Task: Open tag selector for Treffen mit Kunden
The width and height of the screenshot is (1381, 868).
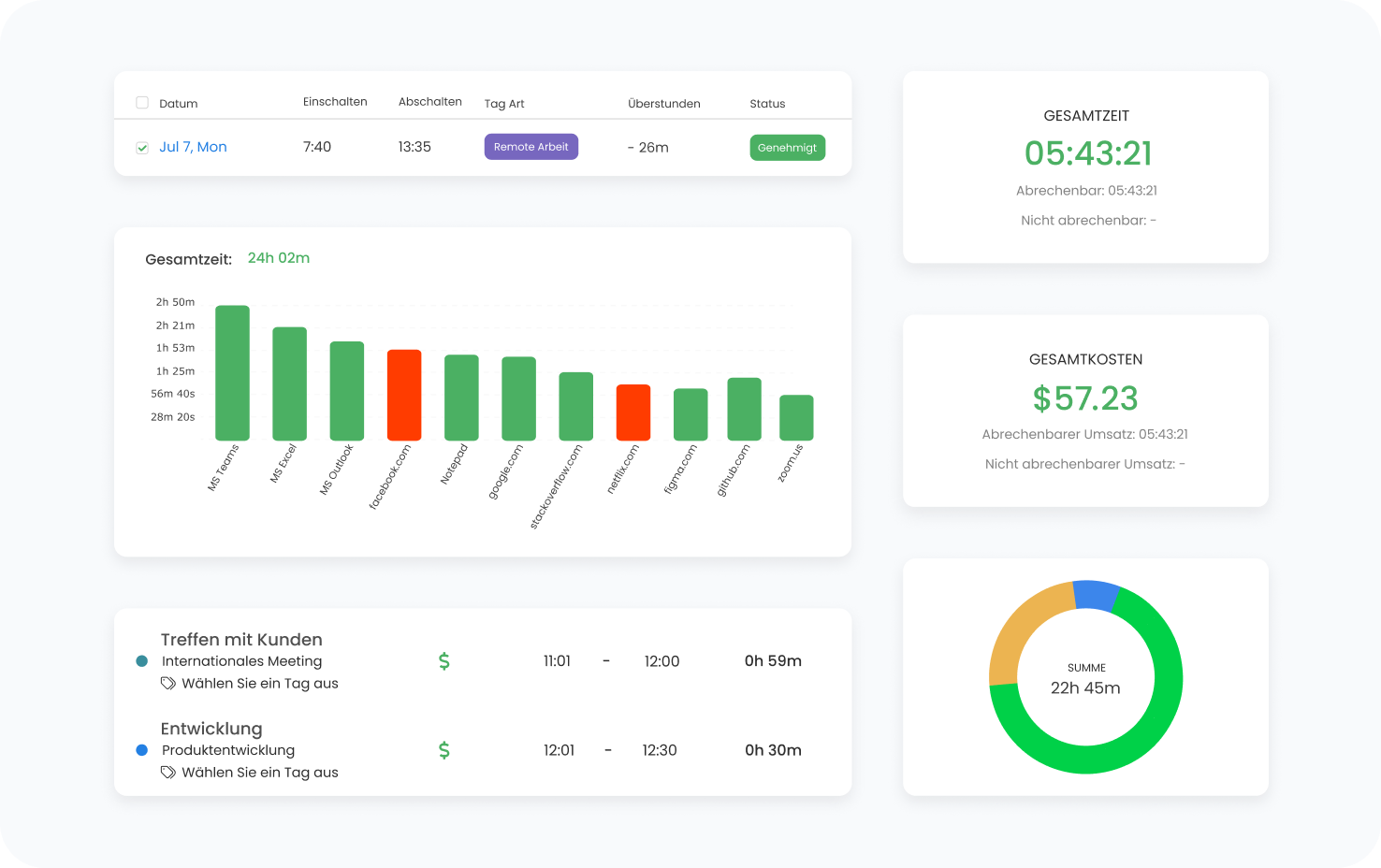Action: point(259,684)
